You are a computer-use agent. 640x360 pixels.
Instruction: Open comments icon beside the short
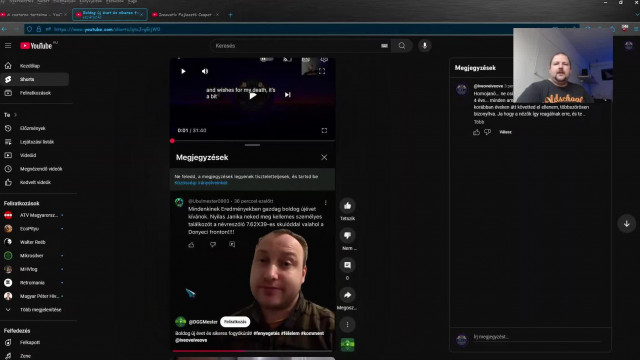tap(347, 265)
